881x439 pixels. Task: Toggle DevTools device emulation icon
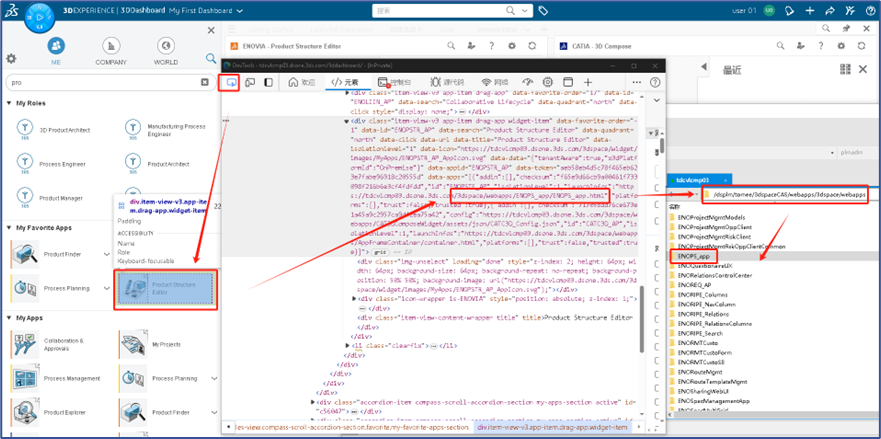coord(250,82)
